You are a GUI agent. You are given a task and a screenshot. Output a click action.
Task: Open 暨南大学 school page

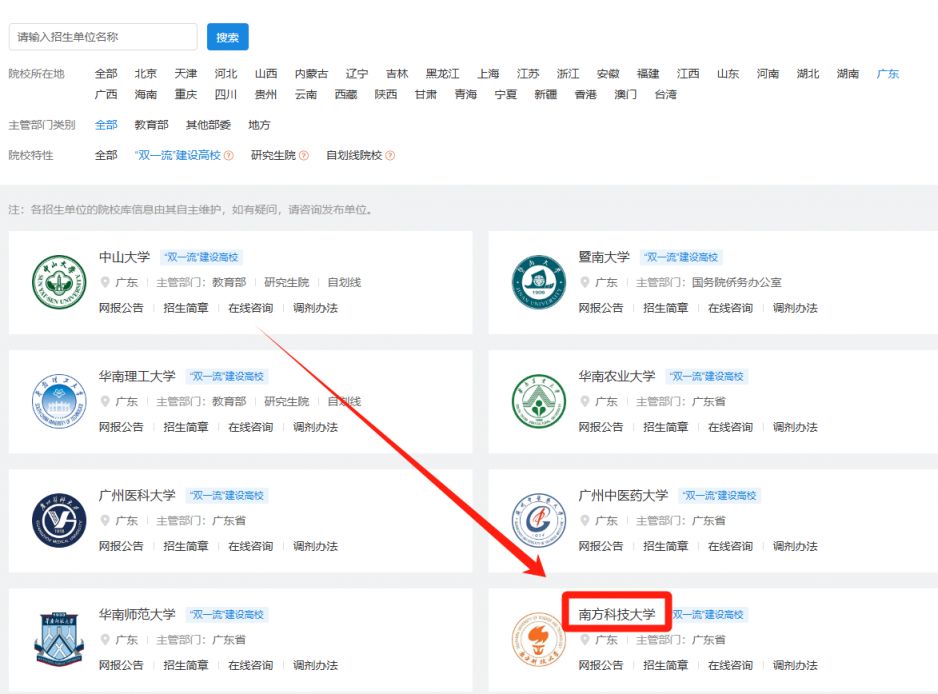[x=604, y=257]
